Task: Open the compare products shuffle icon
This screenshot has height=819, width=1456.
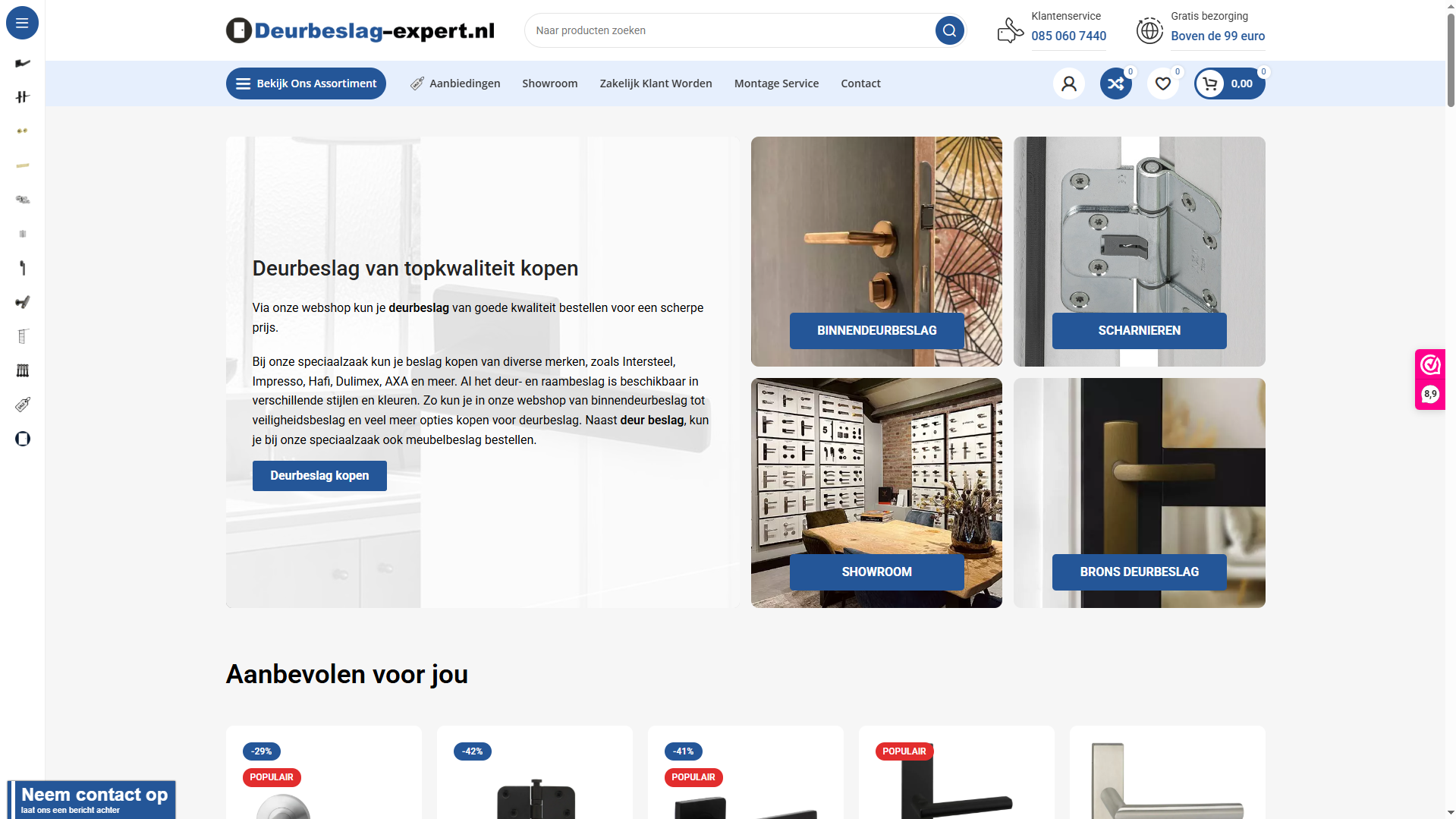Action: click(1116, 83)
